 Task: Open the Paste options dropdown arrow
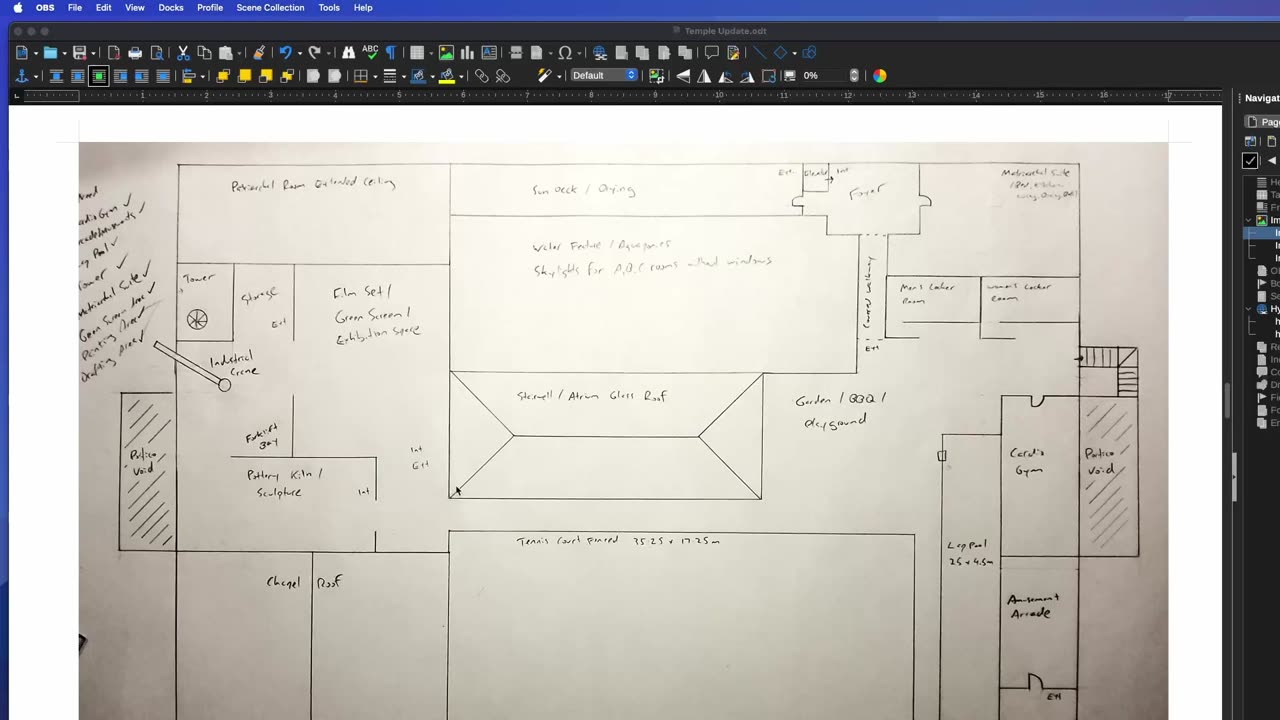[x=240, y=53]
